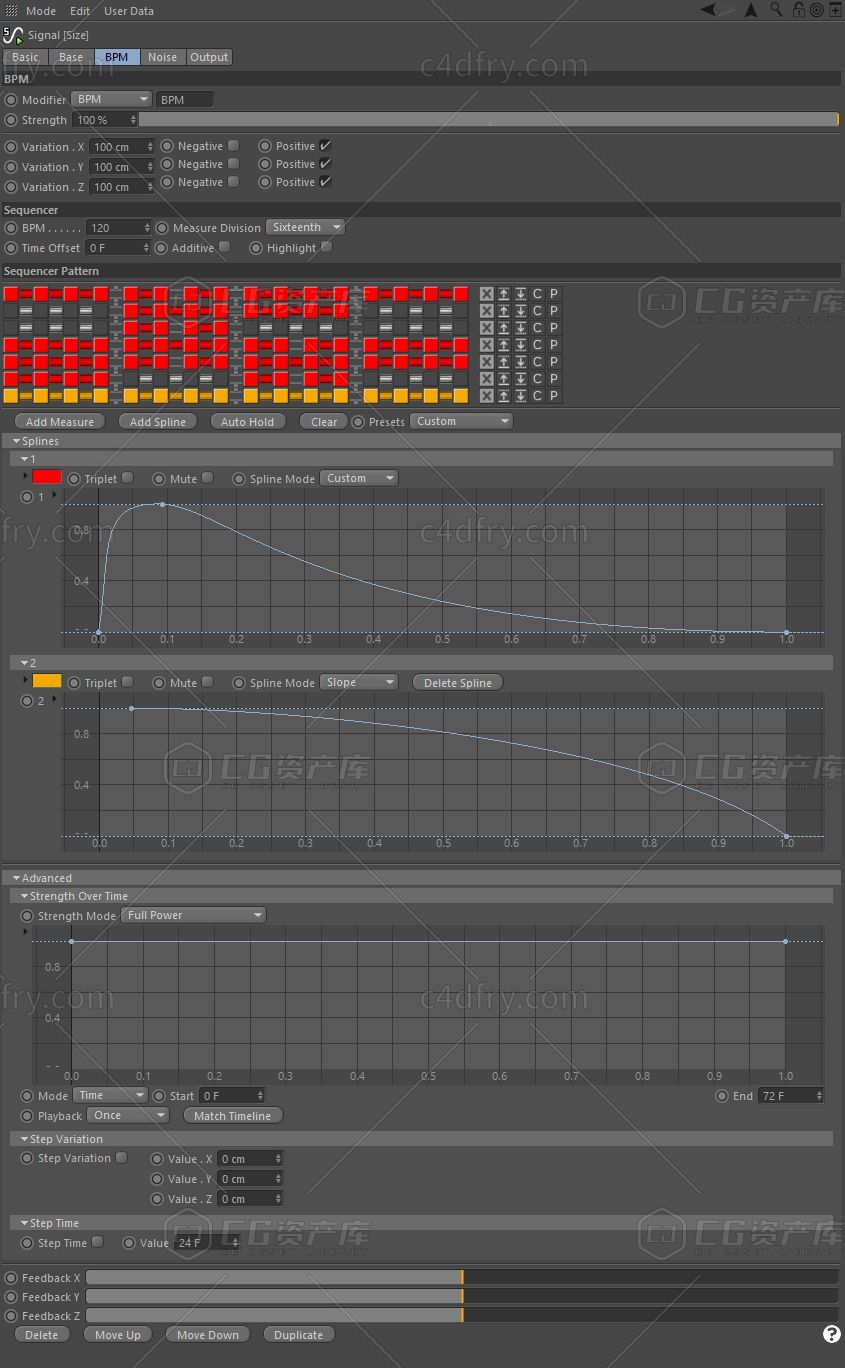
Task: Toggle the Highlight checkbox
Action: point(326,247)
